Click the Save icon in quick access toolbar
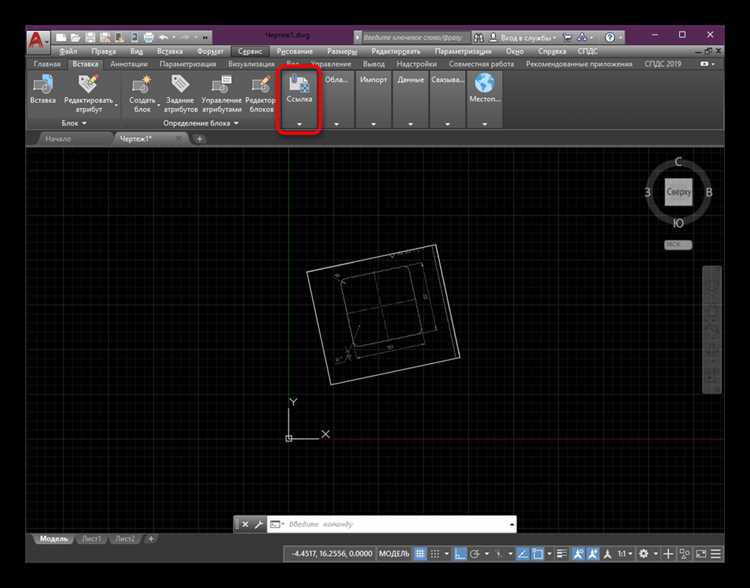This screenshot has height=588, width=750. coord(90,37)
